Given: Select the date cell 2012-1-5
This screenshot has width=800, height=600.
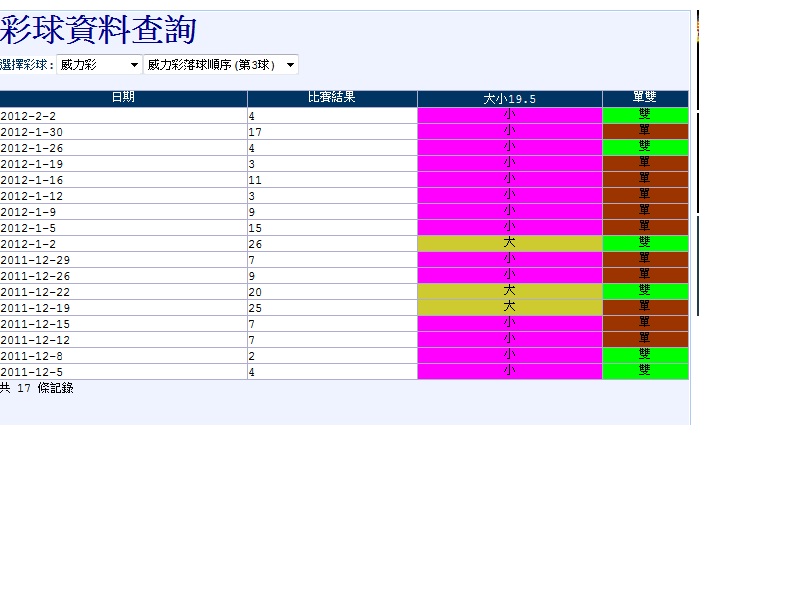Looking at the screenshot, I should (123, 228).
